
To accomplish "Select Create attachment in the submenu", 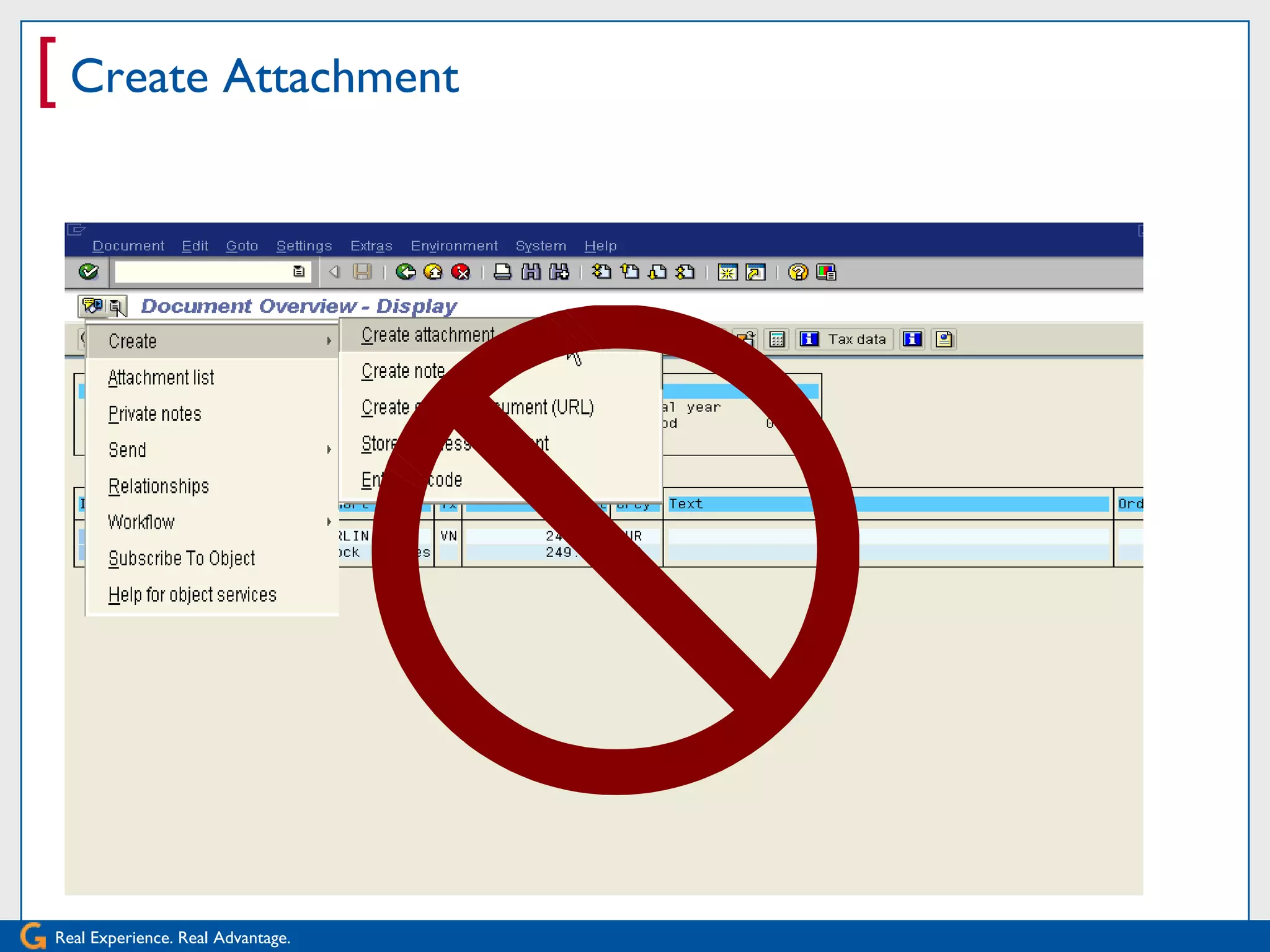I will click(x=428, y=335).
